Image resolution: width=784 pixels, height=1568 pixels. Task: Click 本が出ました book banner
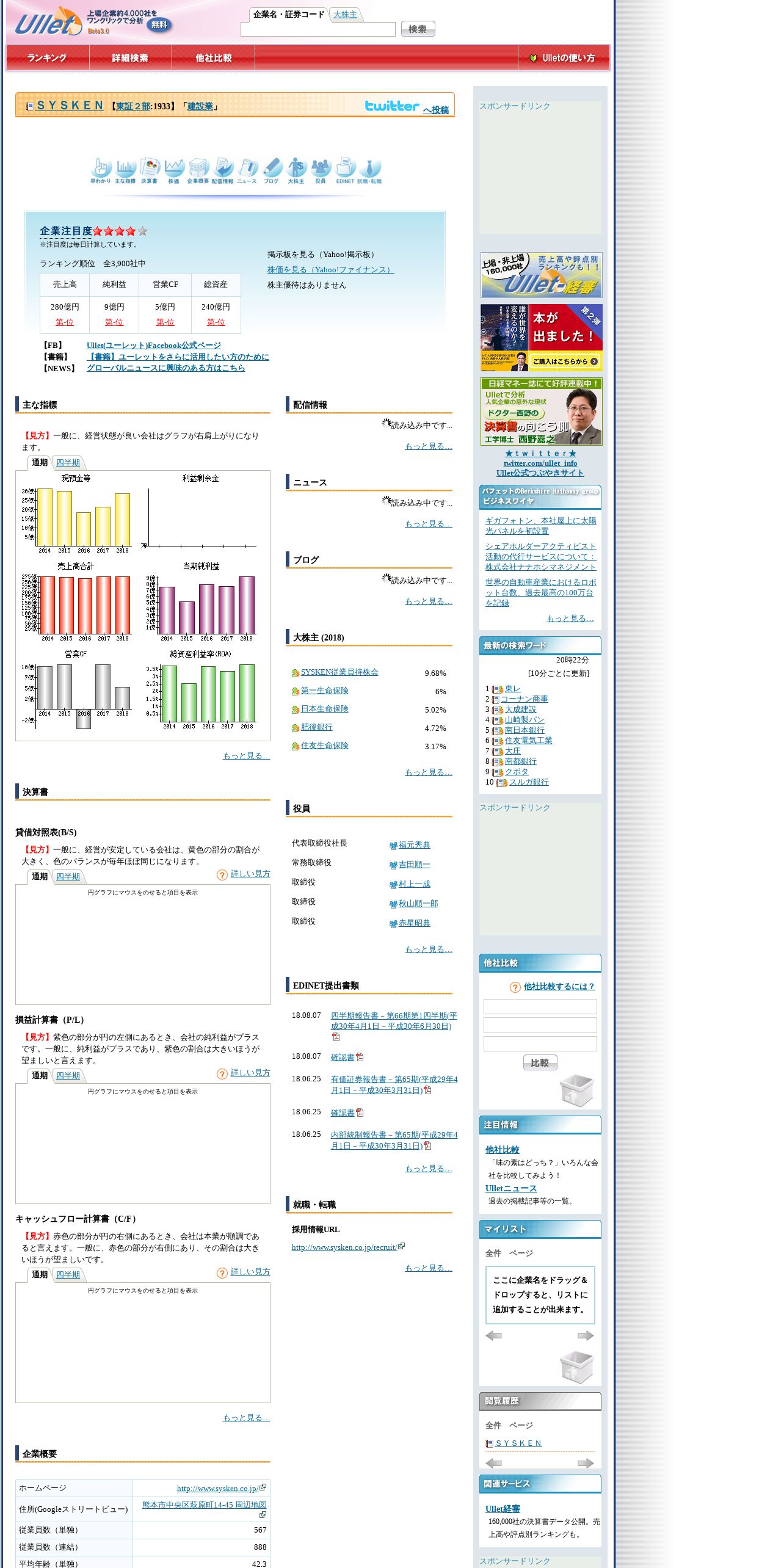coord(541,338)
